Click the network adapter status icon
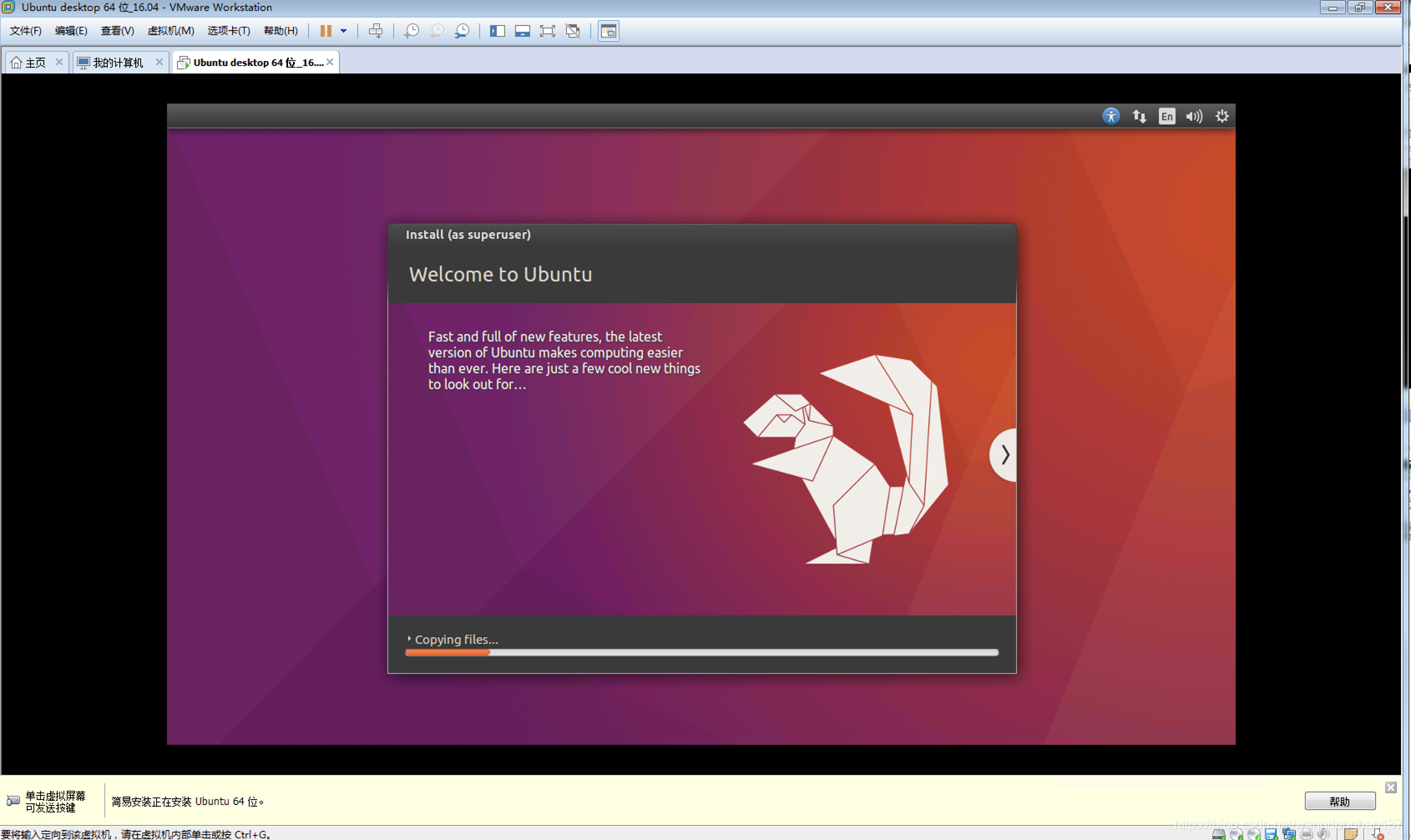1411x840 pixels. pyautogui.click(x=1289, y=834)
